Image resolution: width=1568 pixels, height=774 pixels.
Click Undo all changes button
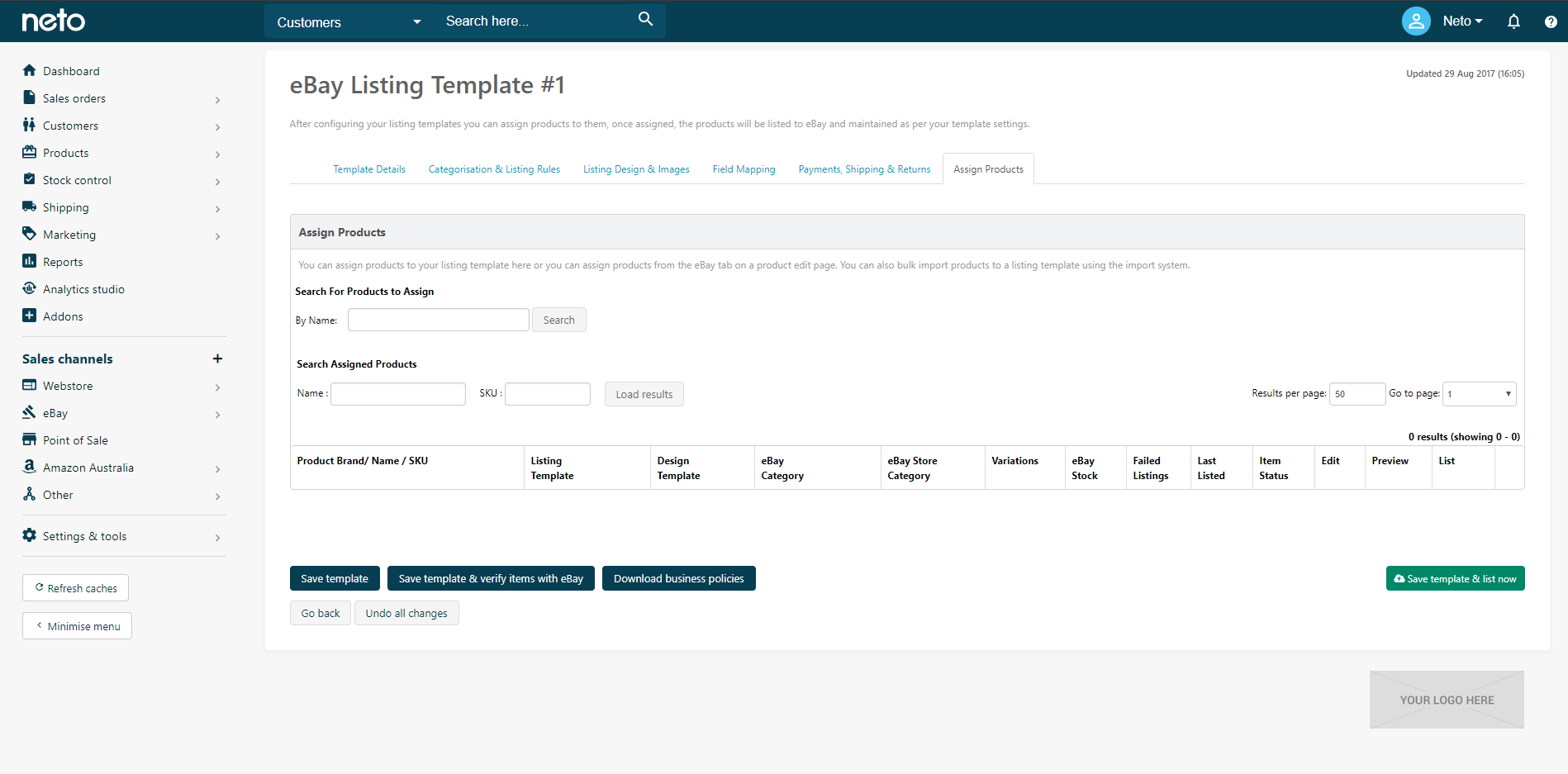(406, 613)
